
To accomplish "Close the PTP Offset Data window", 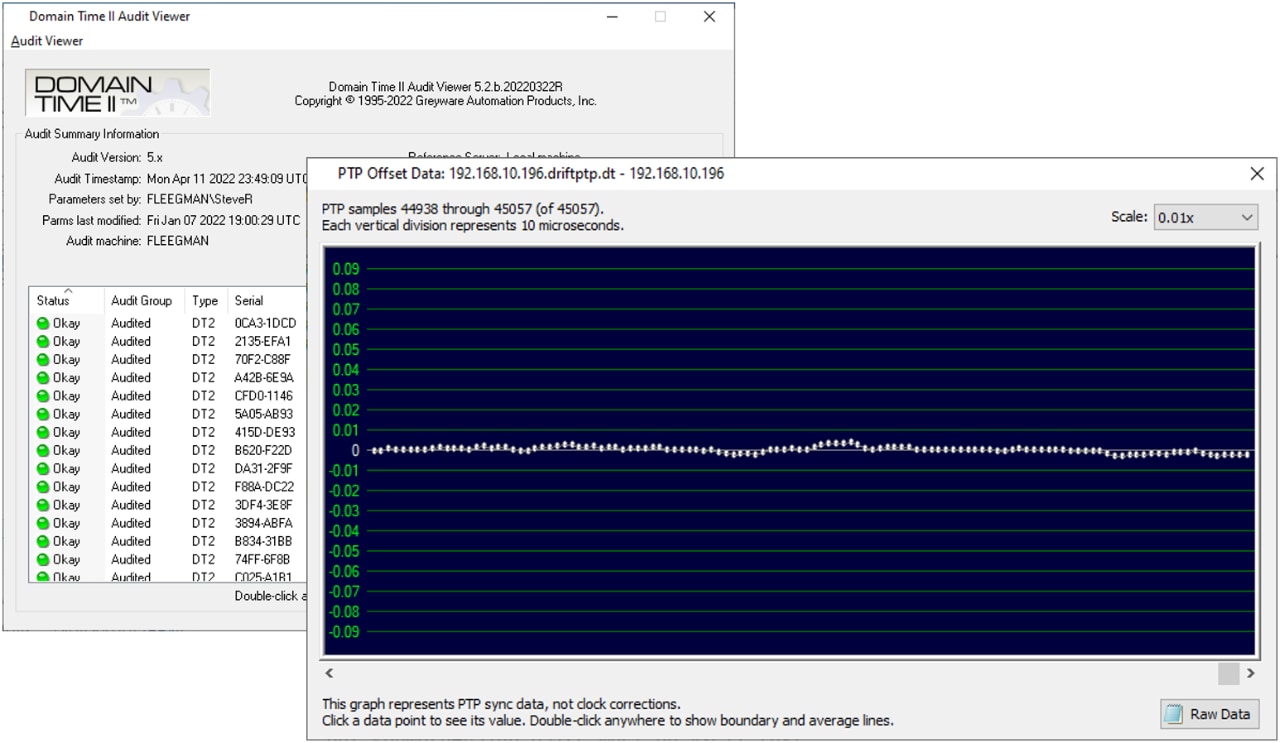I will point(1257,174).
